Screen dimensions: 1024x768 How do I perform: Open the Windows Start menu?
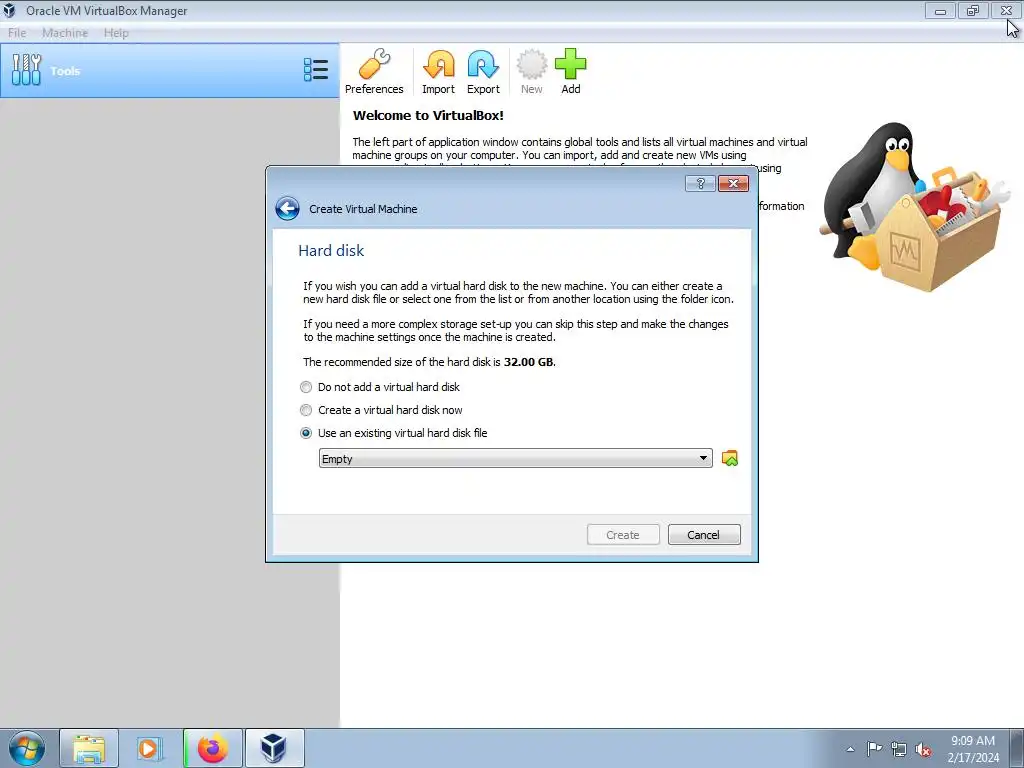click(x=26, y=748)
